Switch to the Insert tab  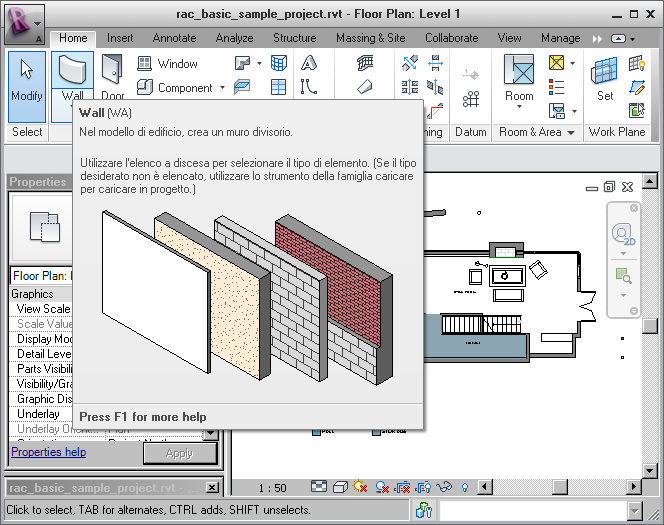coord(120,38)
